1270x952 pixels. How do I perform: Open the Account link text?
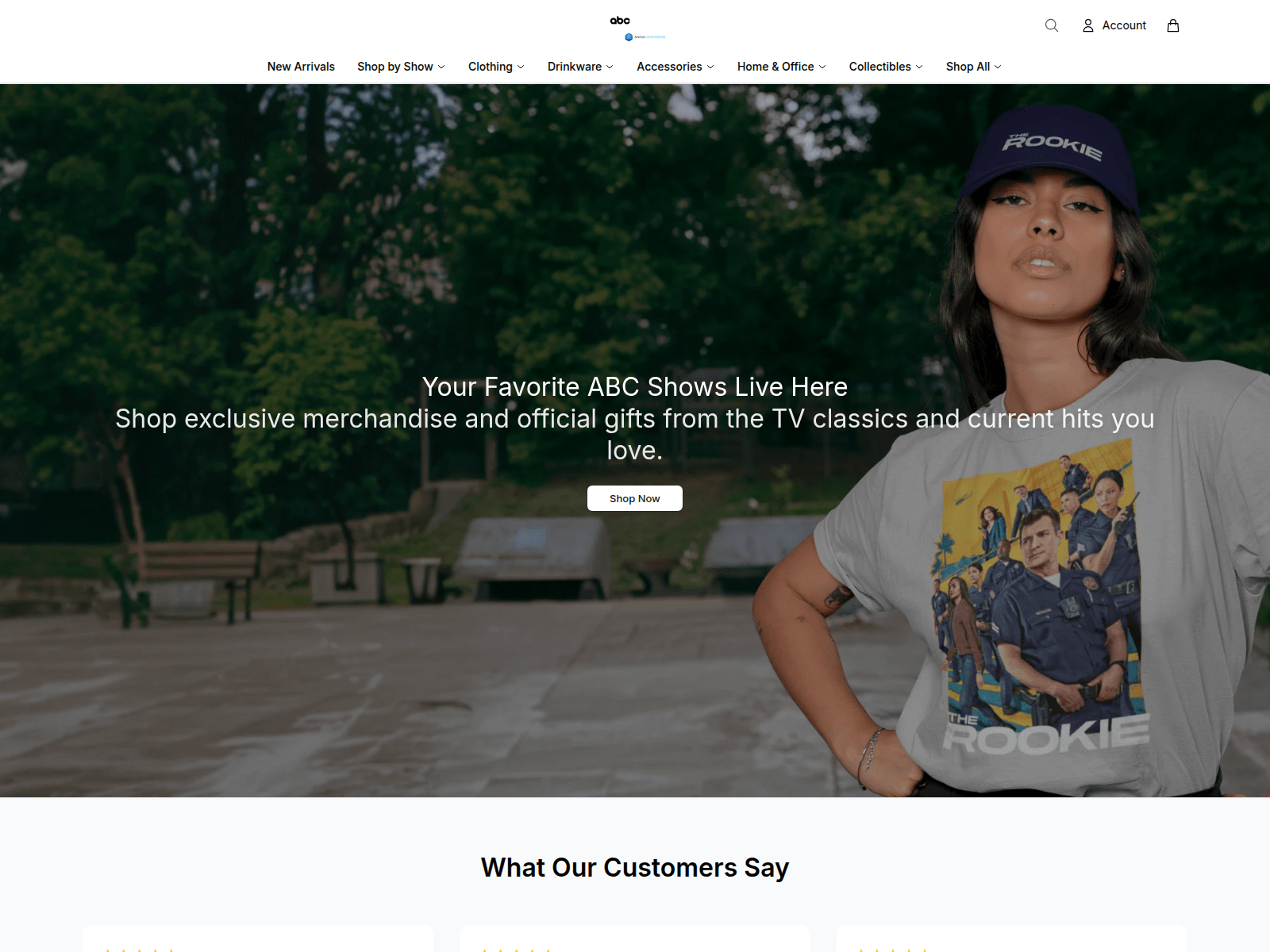(x=1124, y=25)
